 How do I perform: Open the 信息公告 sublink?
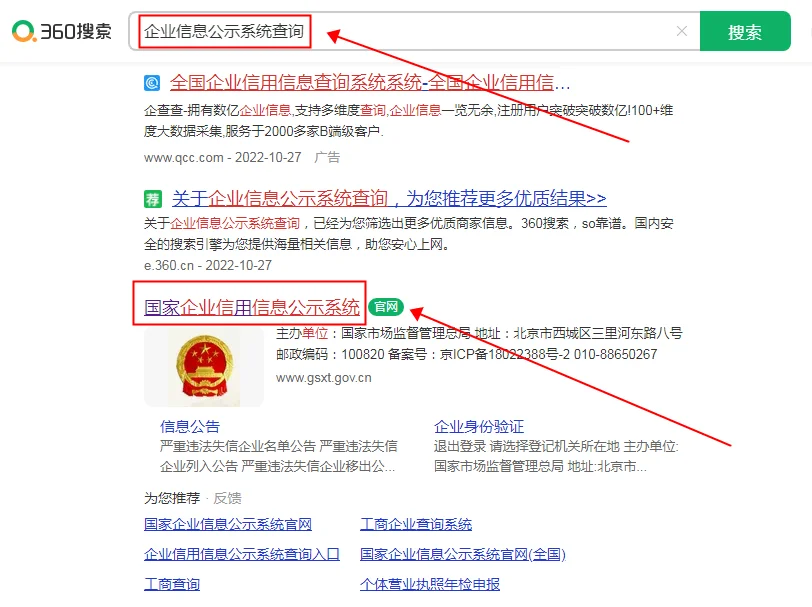(190, 426)
